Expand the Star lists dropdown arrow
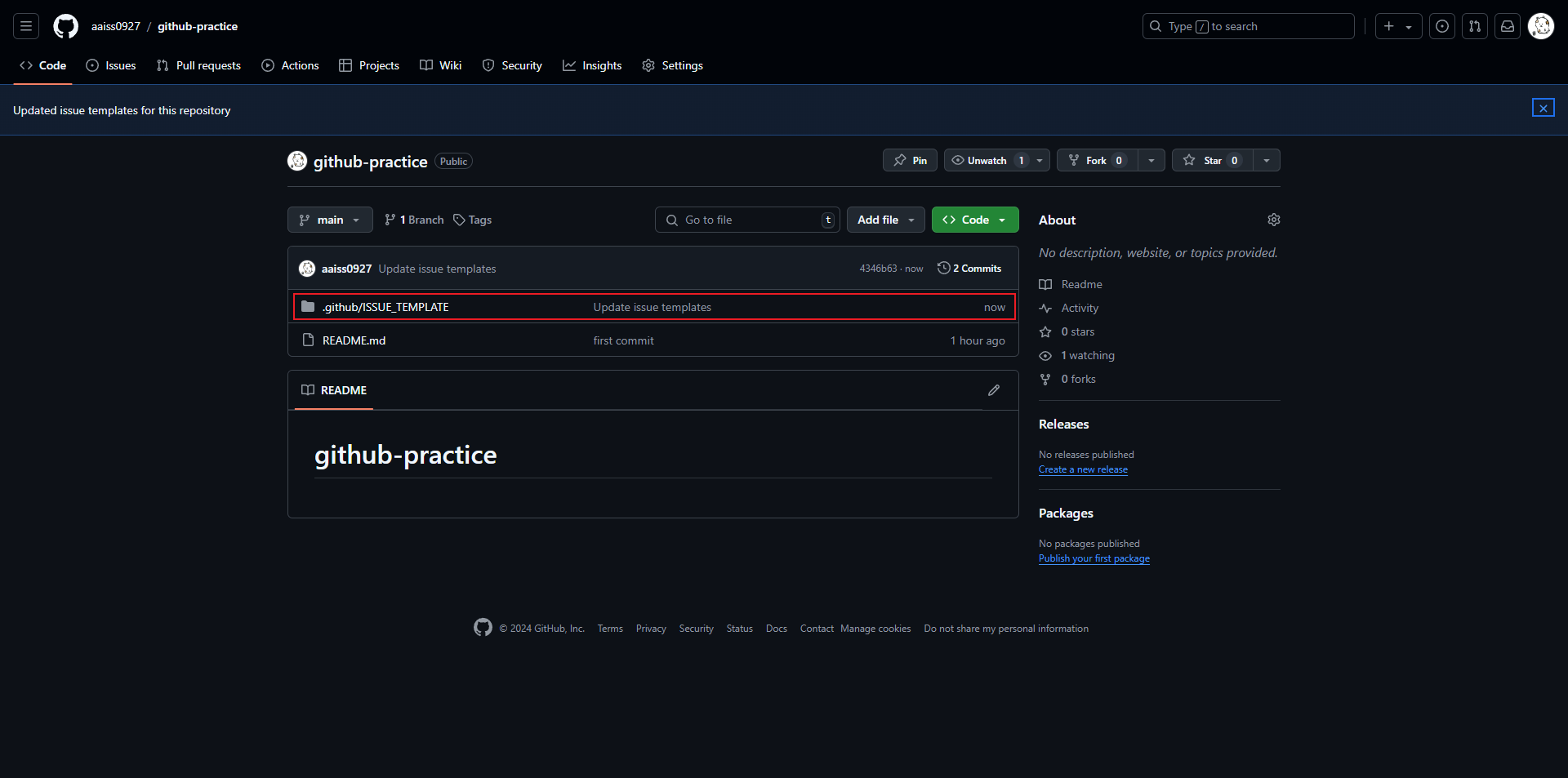 pyautogui.click(x=1267, y=160)
